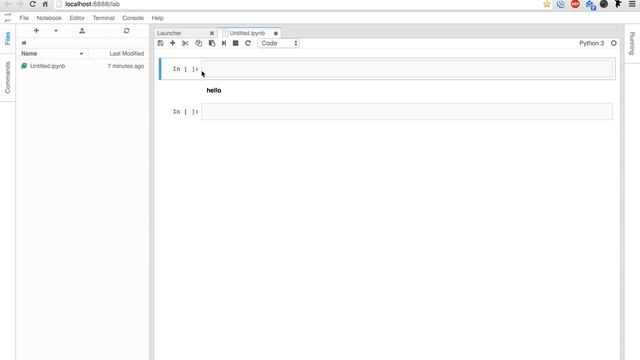
Task: Interrupt the kernel with the stop square
Action: click(236, 43)
